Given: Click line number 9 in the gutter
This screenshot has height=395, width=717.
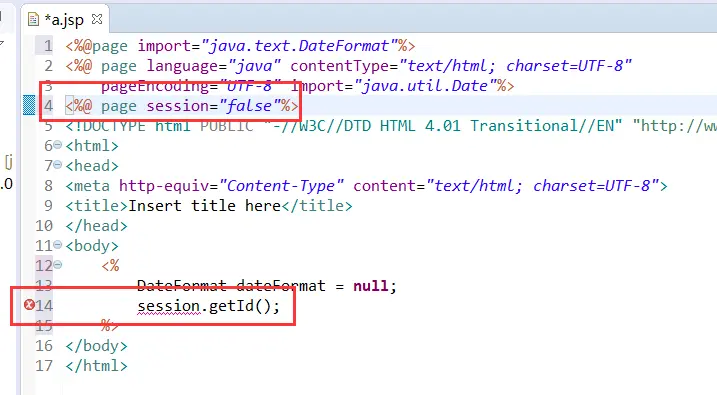Looking at the screenshot, I should [48, 206].
